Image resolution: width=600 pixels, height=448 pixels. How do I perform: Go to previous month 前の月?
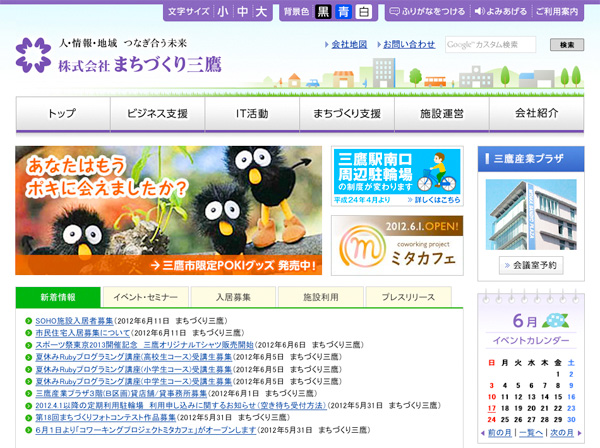pos(499,433)
